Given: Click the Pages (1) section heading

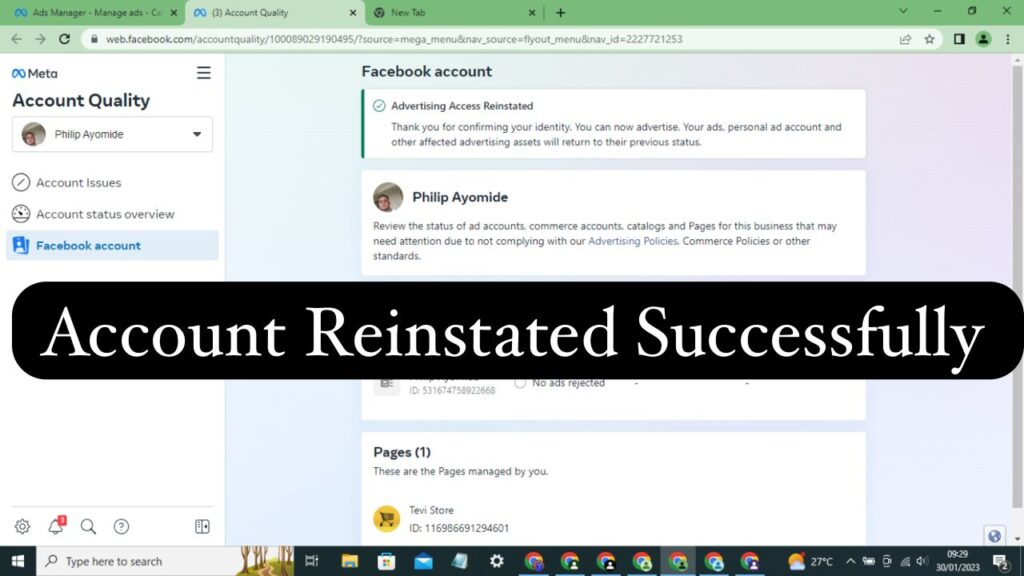Looking at the screenshot, I should (402, 452).
